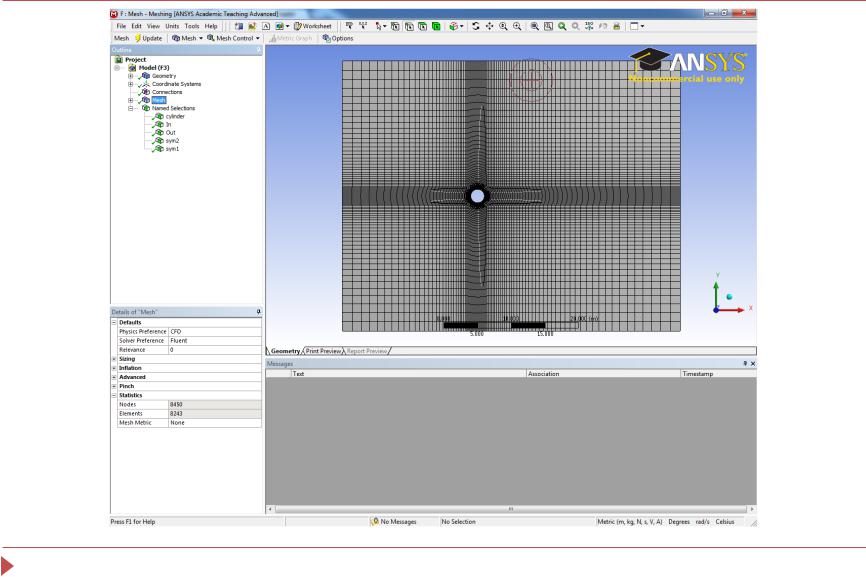Viewport: 866px width, 577px height.
Task: Close the Messages panel
Action: click(753, 363)
